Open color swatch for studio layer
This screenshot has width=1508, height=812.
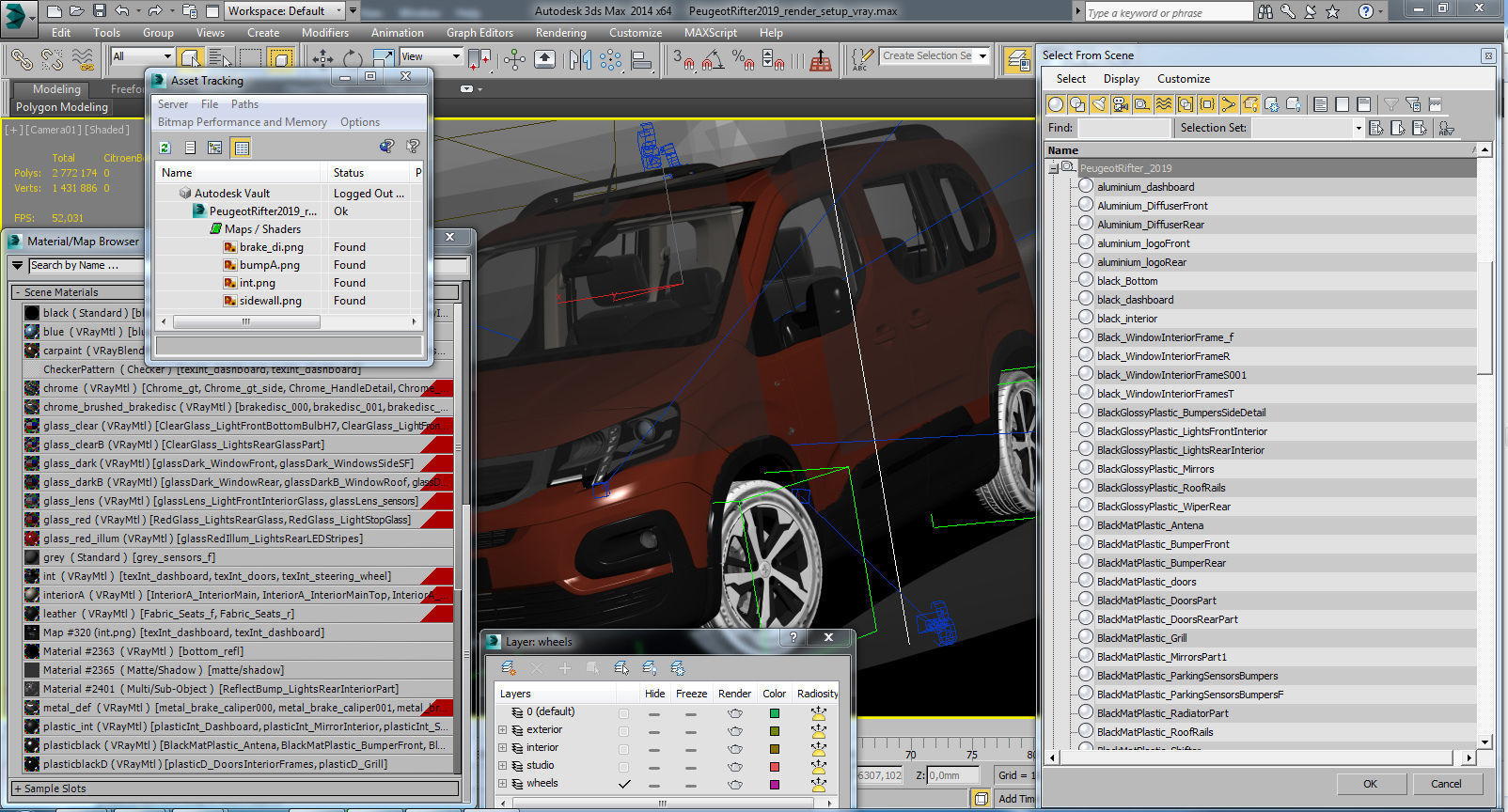click(x=774, y=766)
